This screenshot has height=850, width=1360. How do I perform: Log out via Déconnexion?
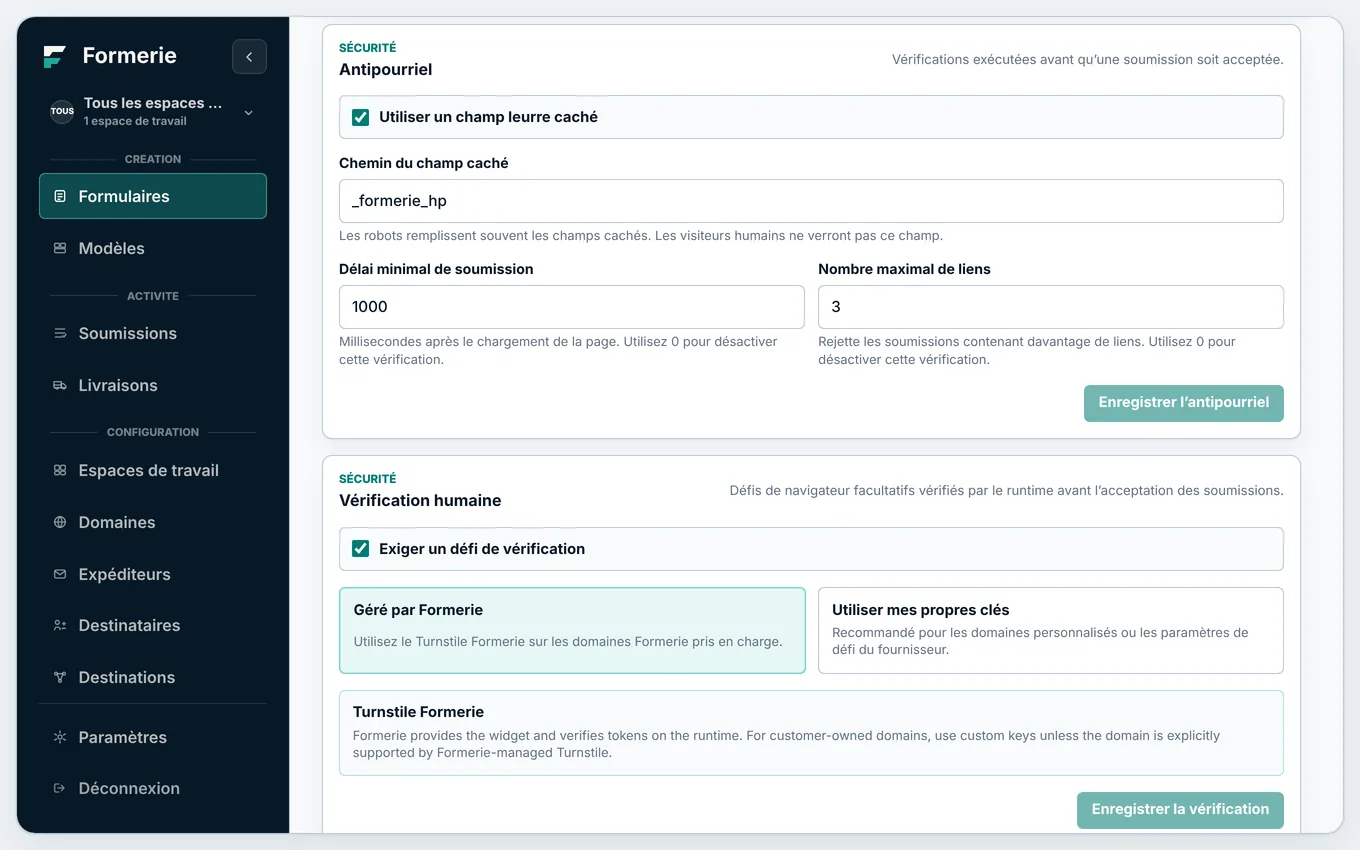tap(153, 788)
